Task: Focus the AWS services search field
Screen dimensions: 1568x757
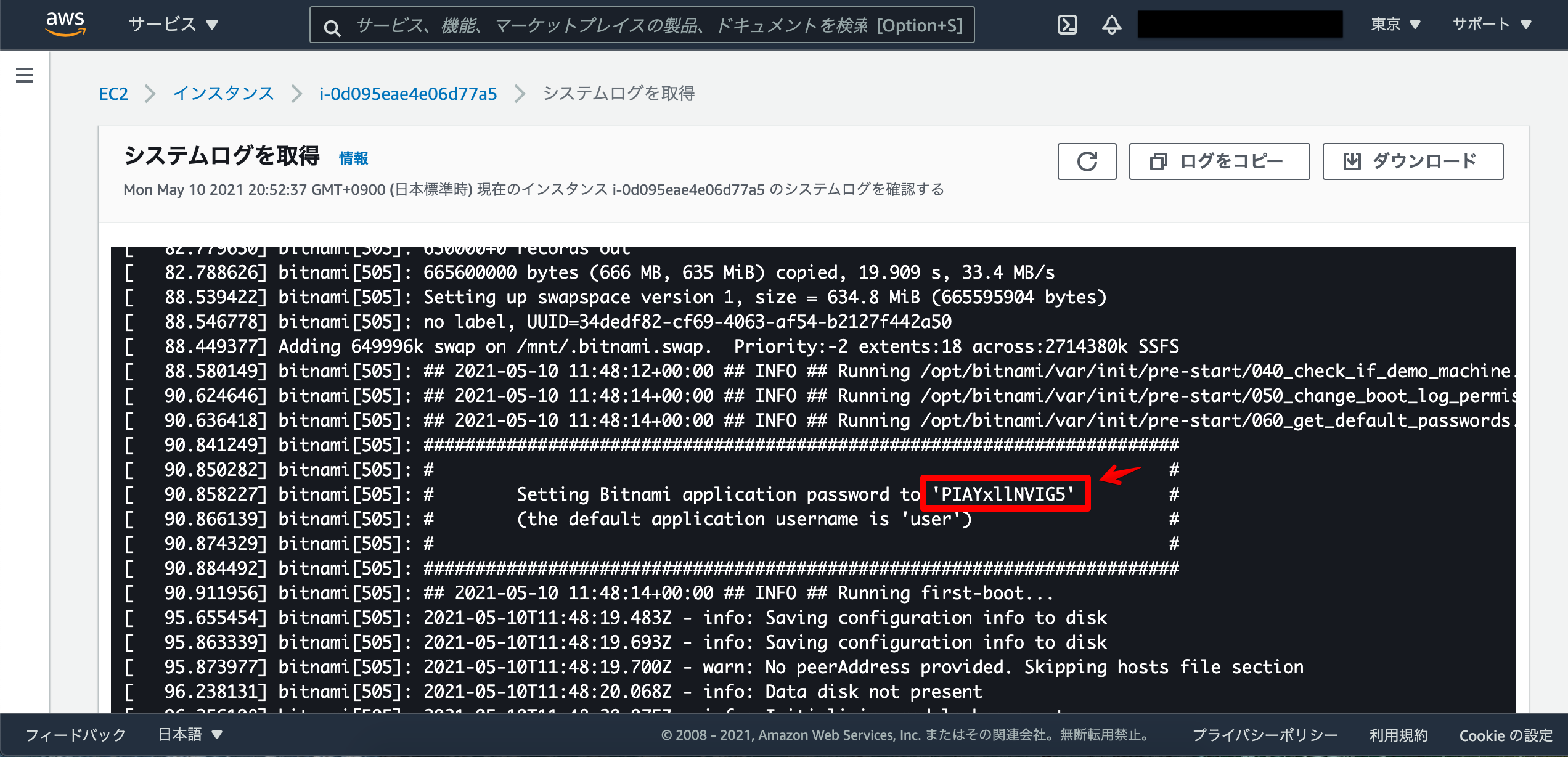Action: [x=642, y=25]
